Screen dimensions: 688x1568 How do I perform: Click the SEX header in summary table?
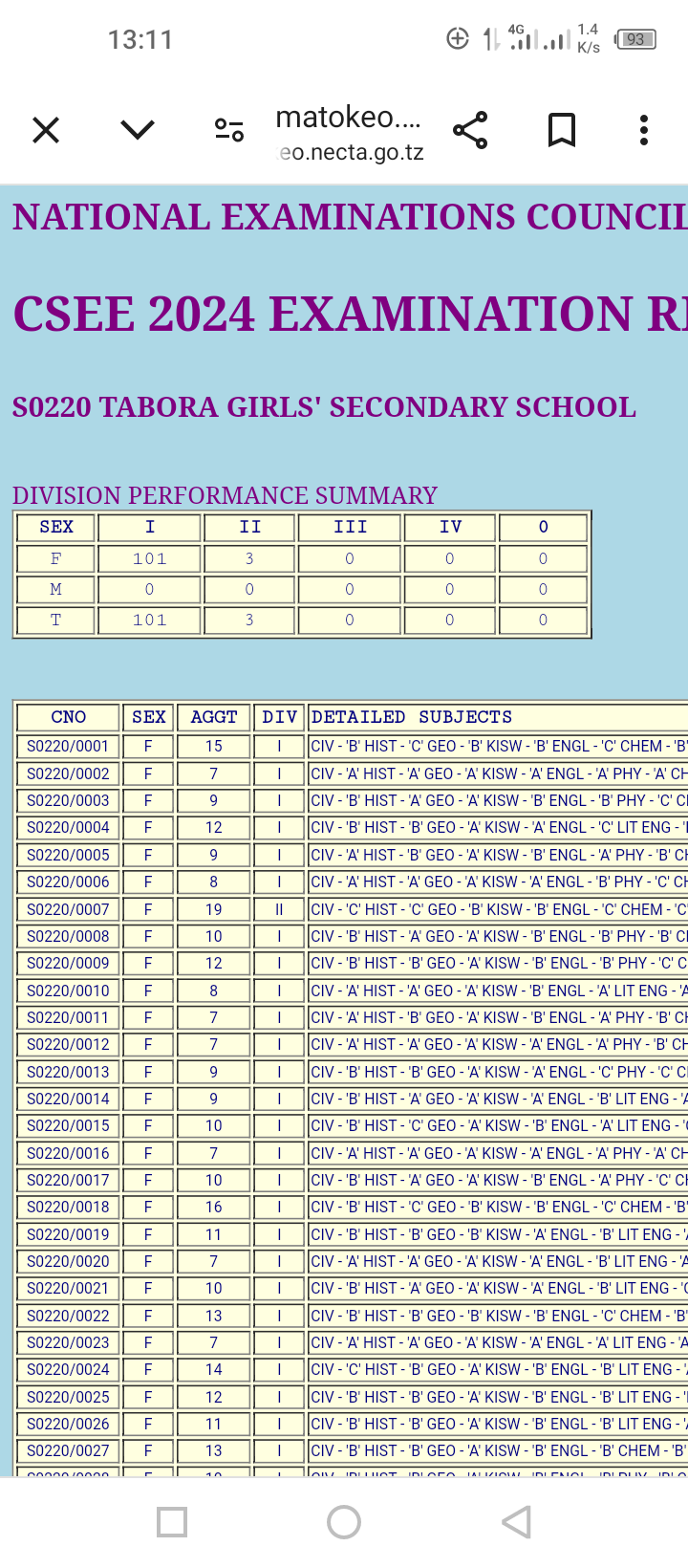point(55,527)
